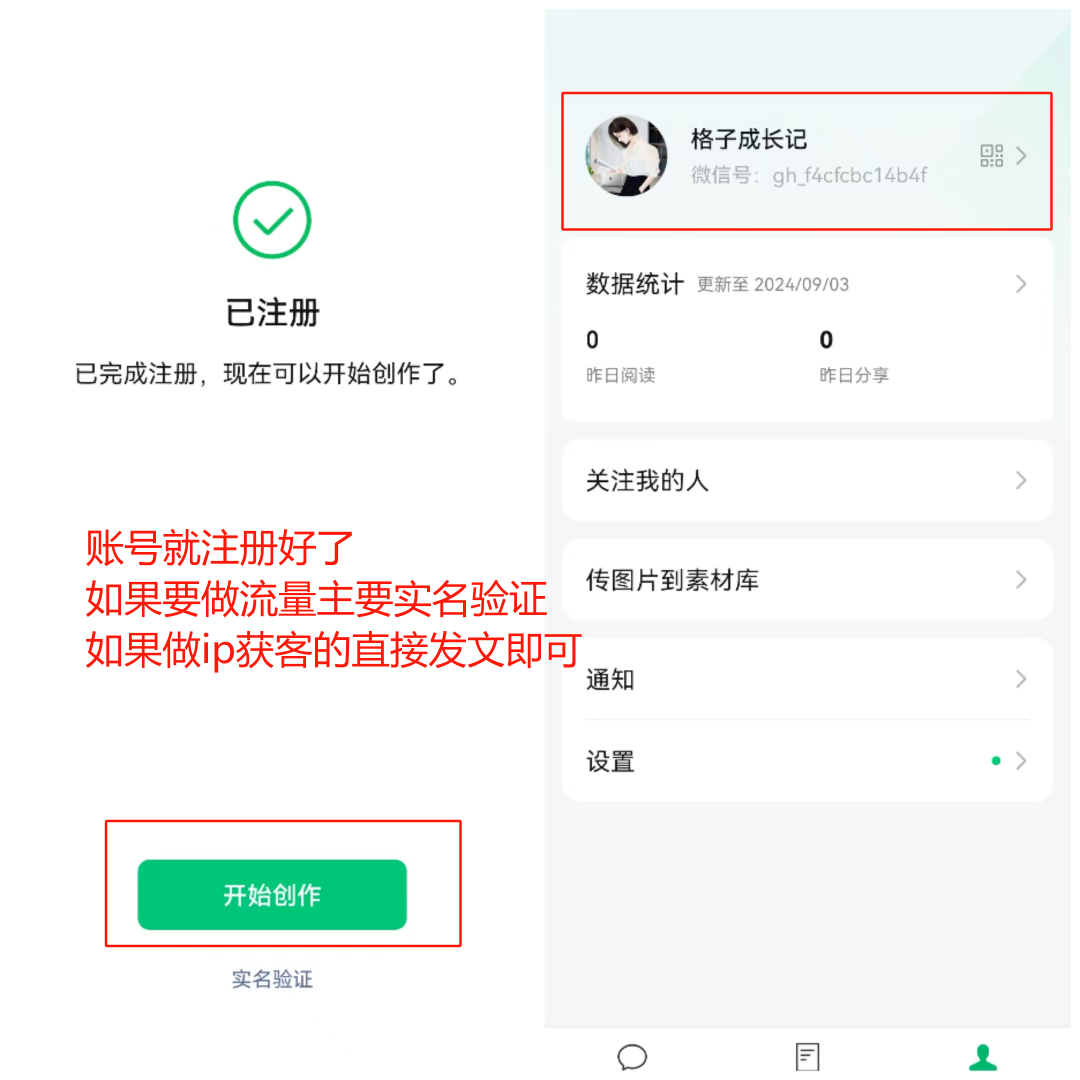
Task: Open 关注我的人 list
Action: pos(807,480)
